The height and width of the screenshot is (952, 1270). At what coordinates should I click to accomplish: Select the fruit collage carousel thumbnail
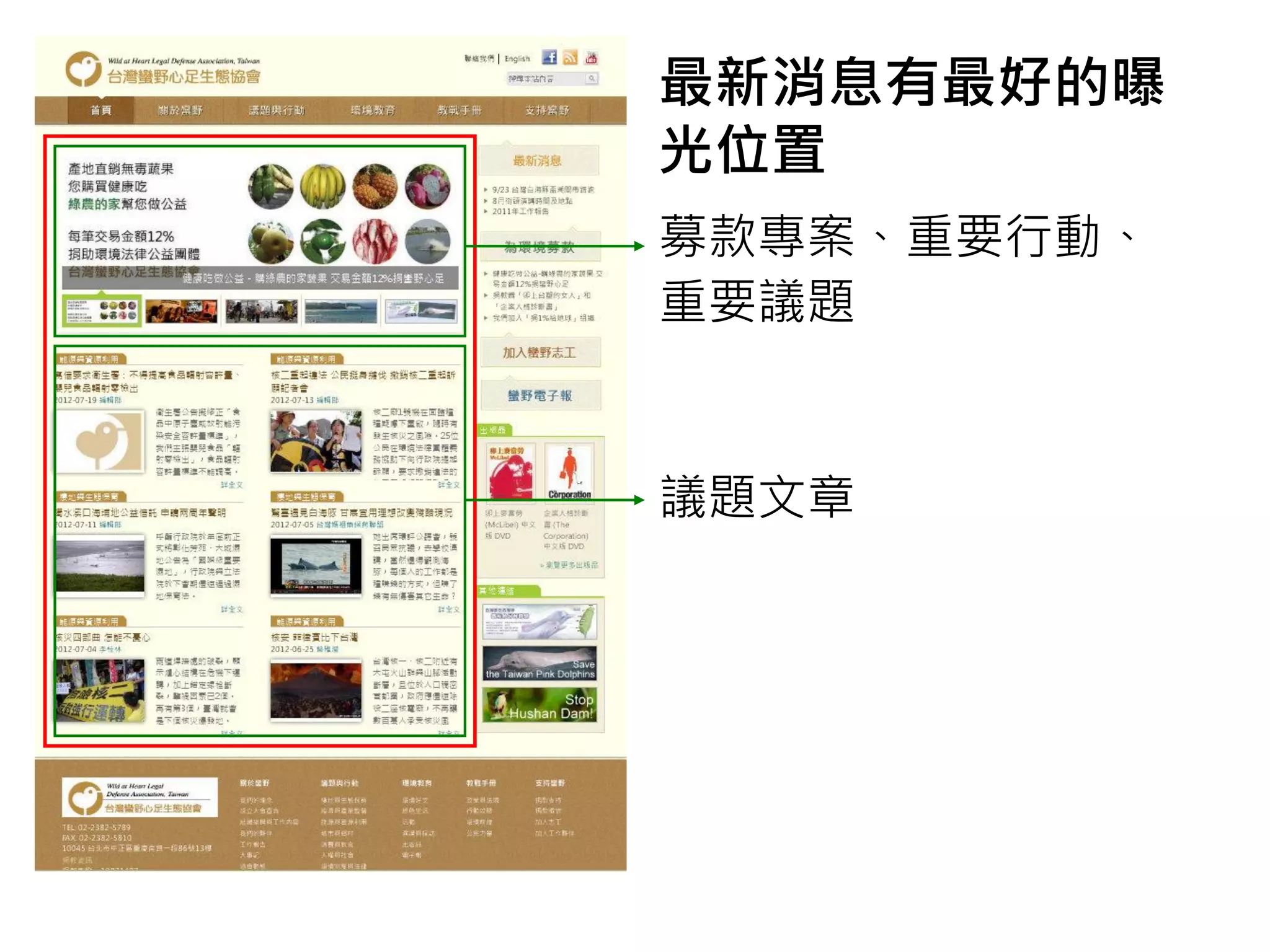[x=102, y=311]
